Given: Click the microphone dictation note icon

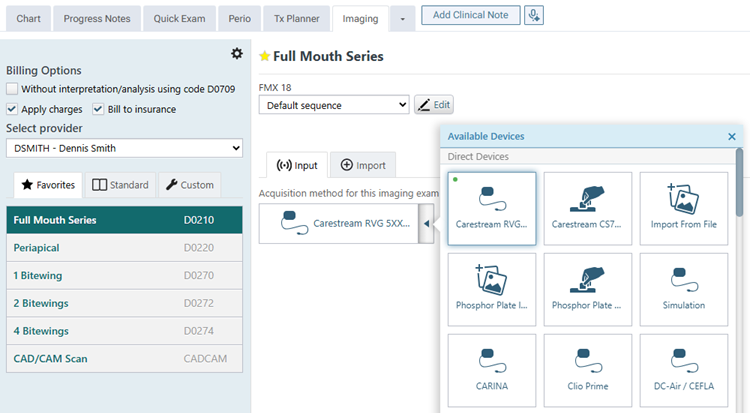Looking at the screenshot, I should coord(534,15).
